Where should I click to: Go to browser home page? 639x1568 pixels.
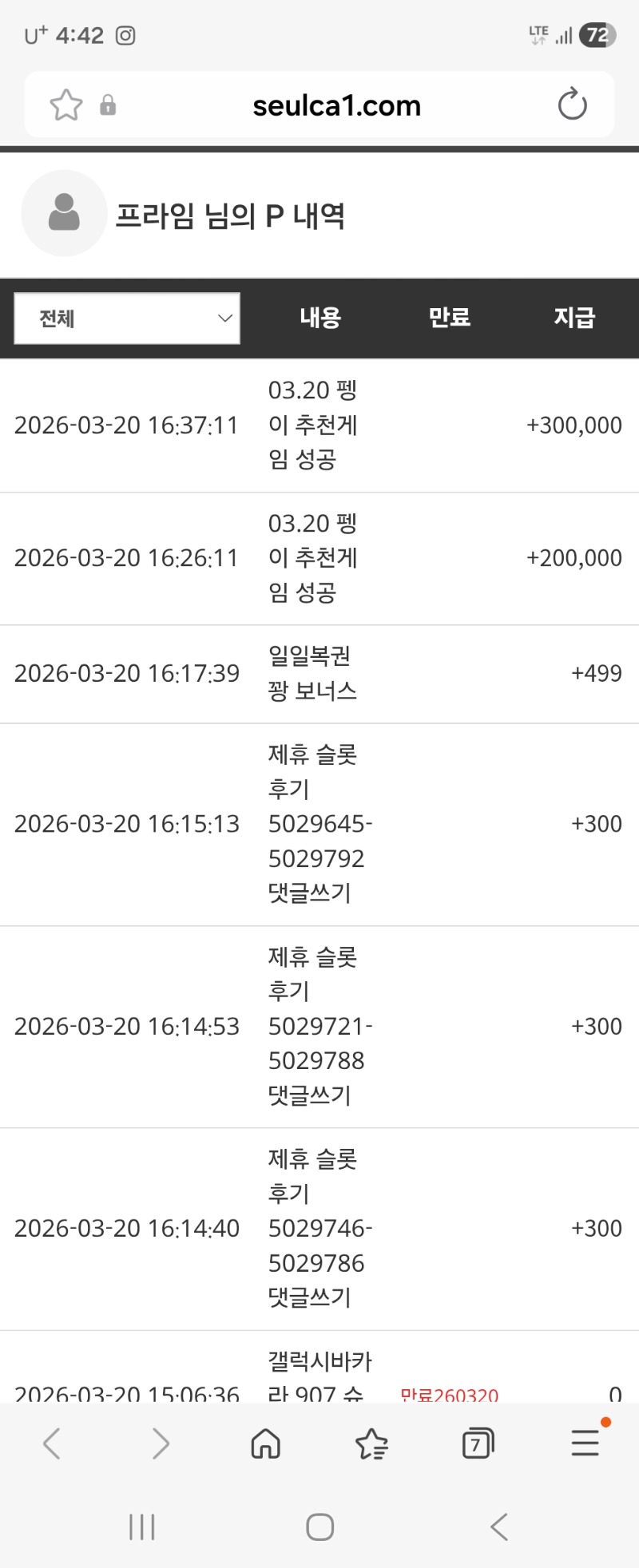(x=265, y=1443)
